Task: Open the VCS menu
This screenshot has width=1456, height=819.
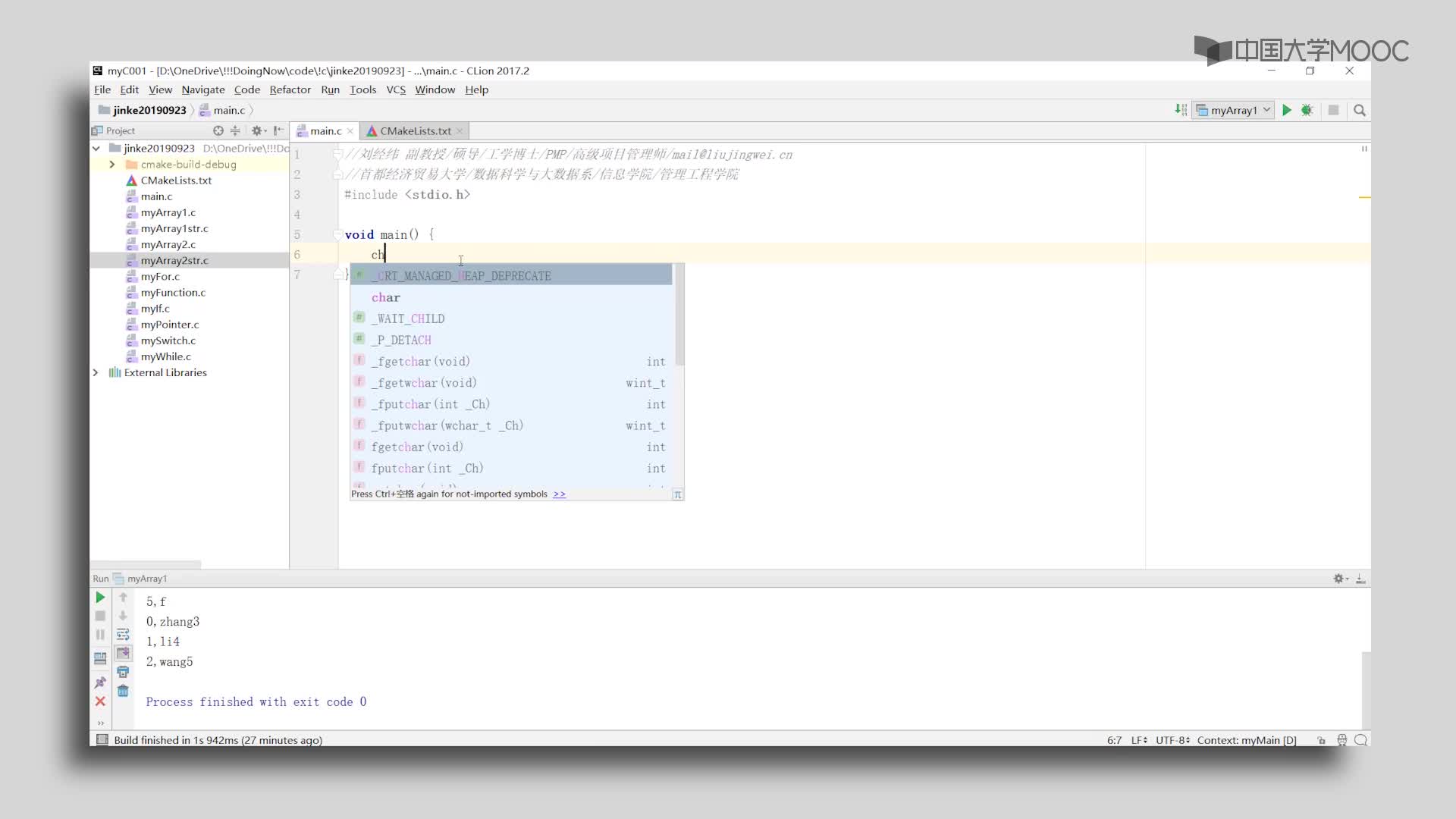Action: [396, 89]
